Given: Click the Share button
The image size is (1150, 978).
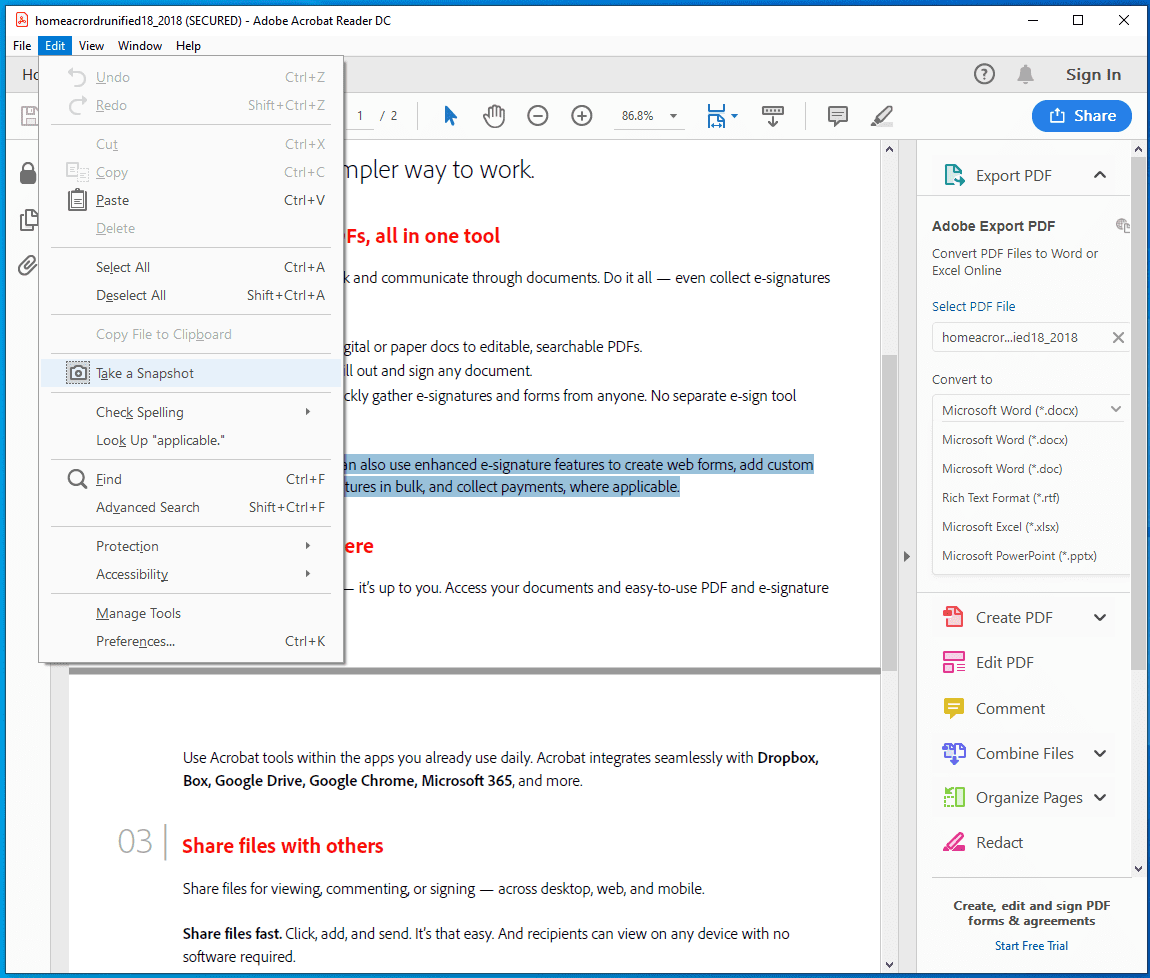Looking at the screenshot, I should point(1081,116).
